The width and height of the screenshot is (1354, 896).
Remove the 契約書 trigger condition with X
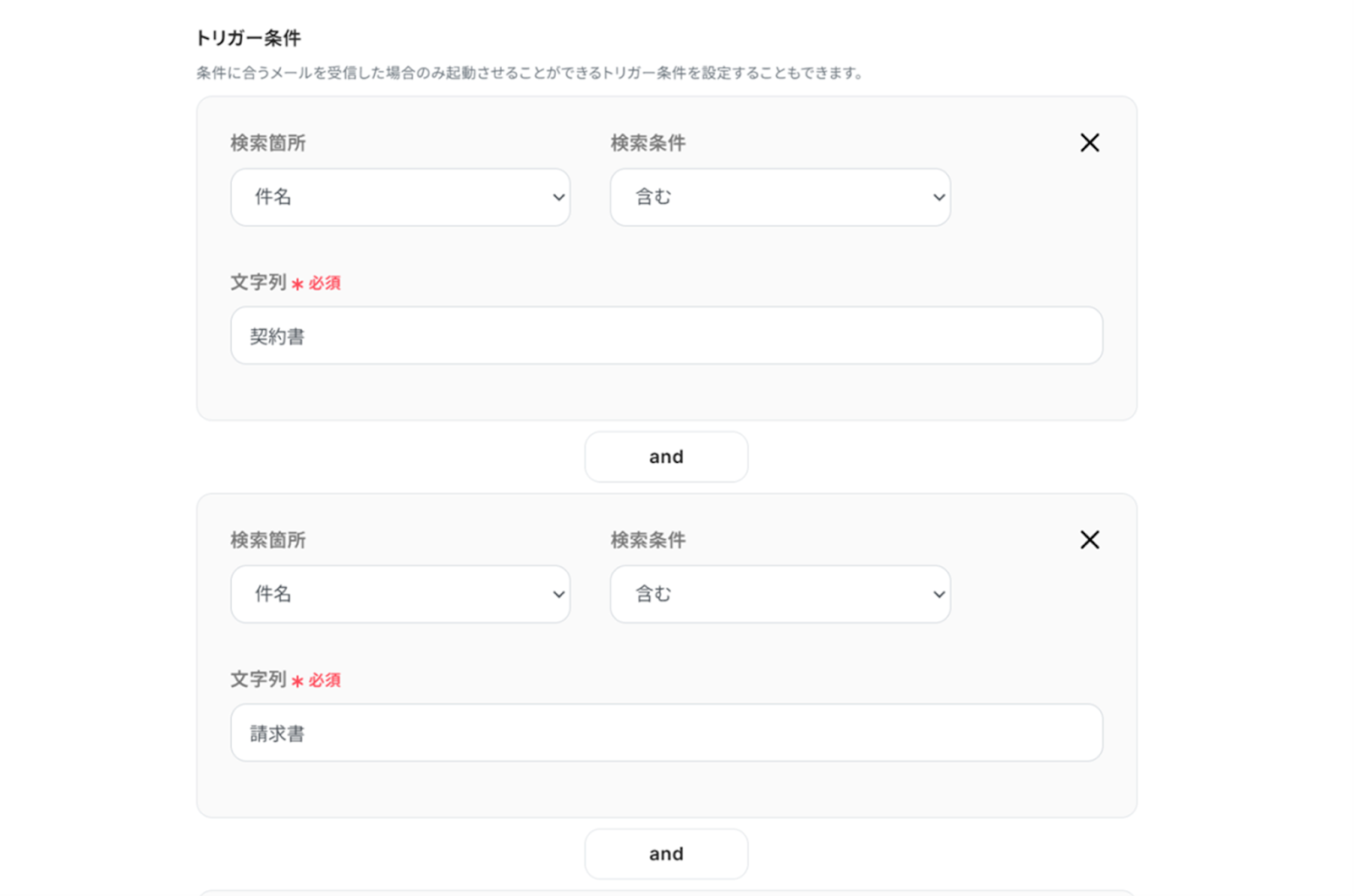pyautogui.click(x=1089, y=143)
